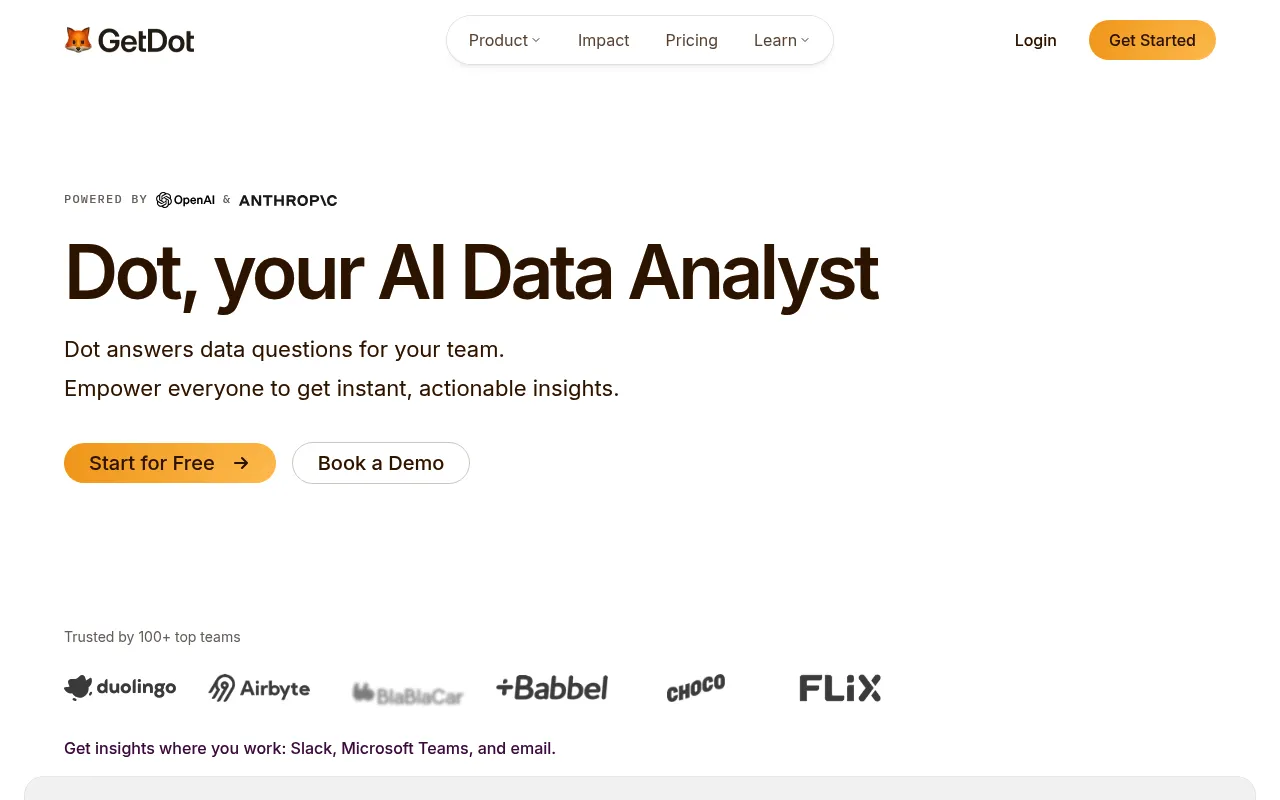Viewport: 1280px width, 800px height.
Task: Click the Slack, Teams, email insights text
Action: 310,748
